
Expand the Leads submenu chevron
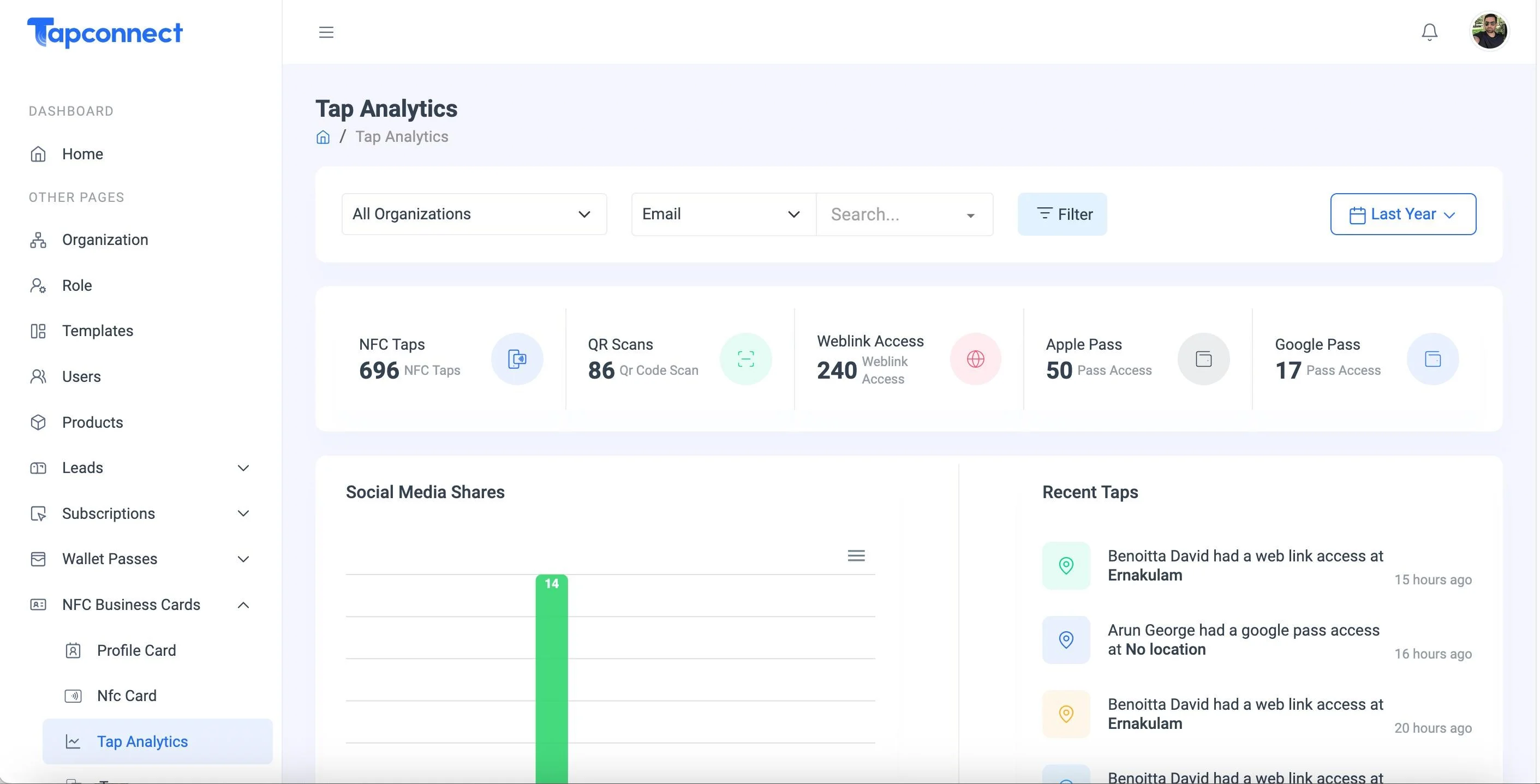point(243,468)
